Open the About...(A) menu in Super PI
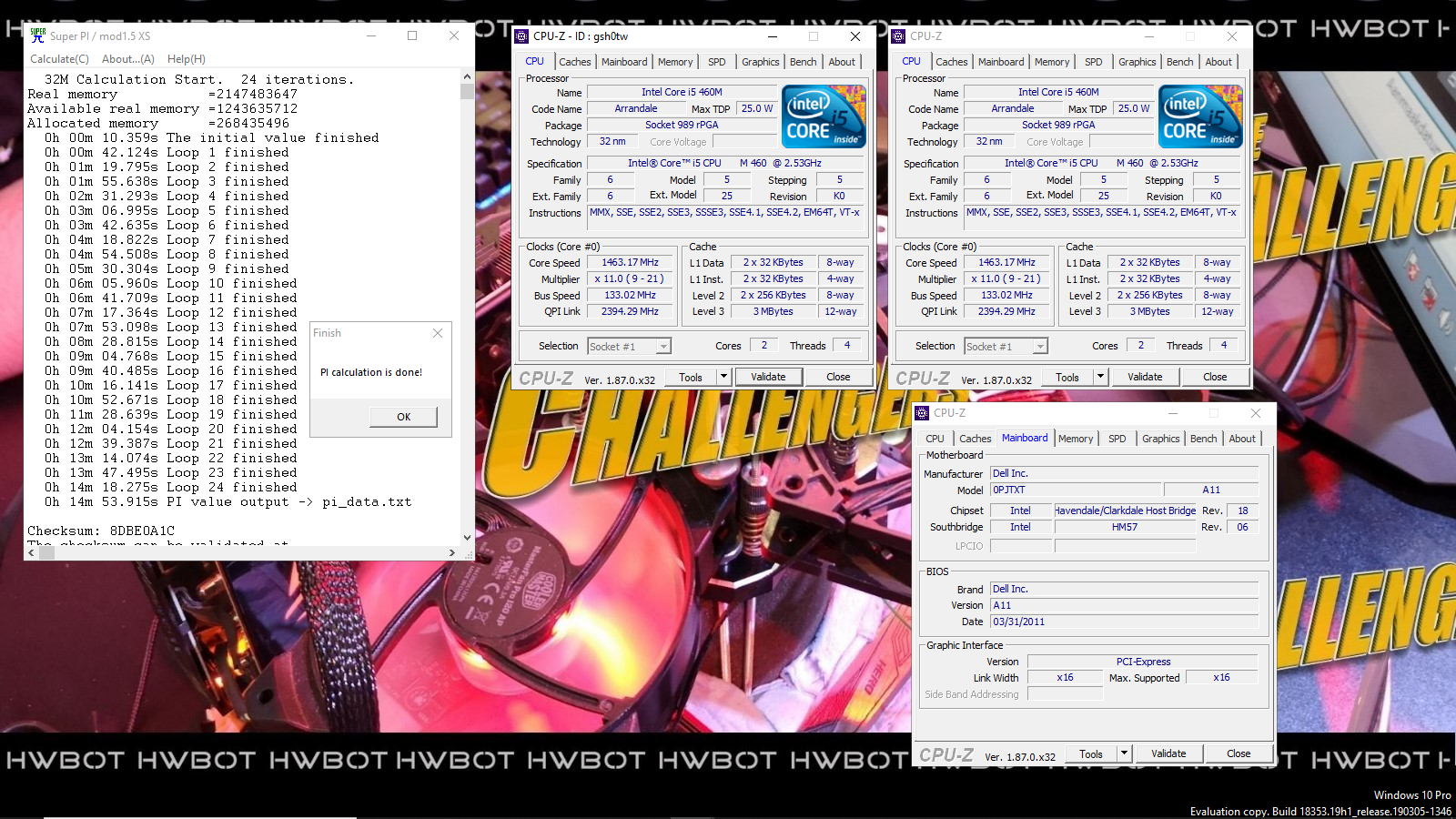The height and width of the screenshot is (819, 1456). (x=128, y=59)
